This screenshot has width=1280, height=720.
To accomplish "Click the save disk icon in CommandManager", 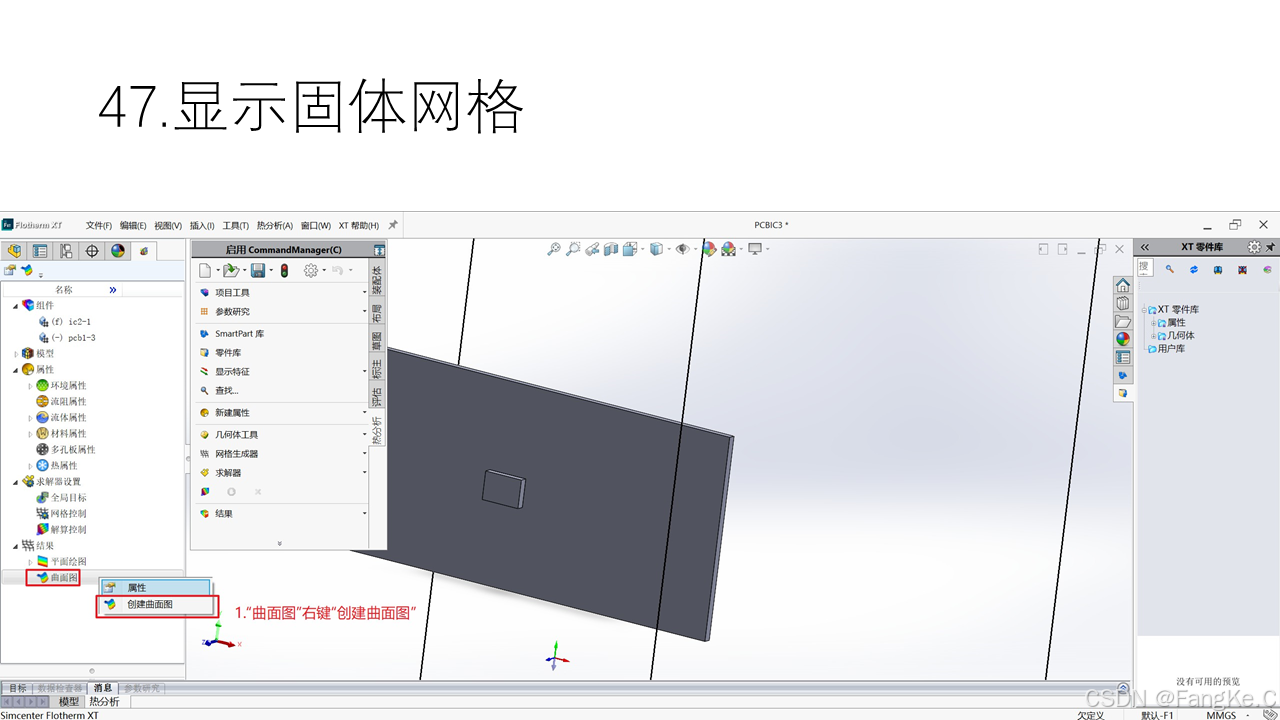I will tap(258, 270).
